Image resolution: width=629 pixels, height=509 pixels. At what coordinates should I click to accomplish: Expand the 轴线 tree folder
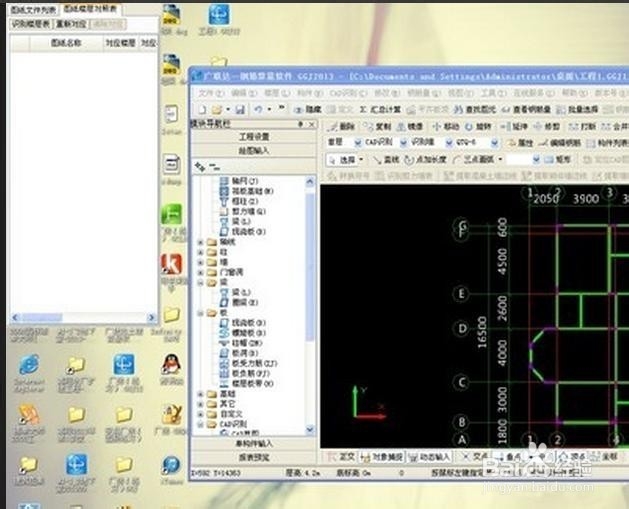(x=201, y=242)
